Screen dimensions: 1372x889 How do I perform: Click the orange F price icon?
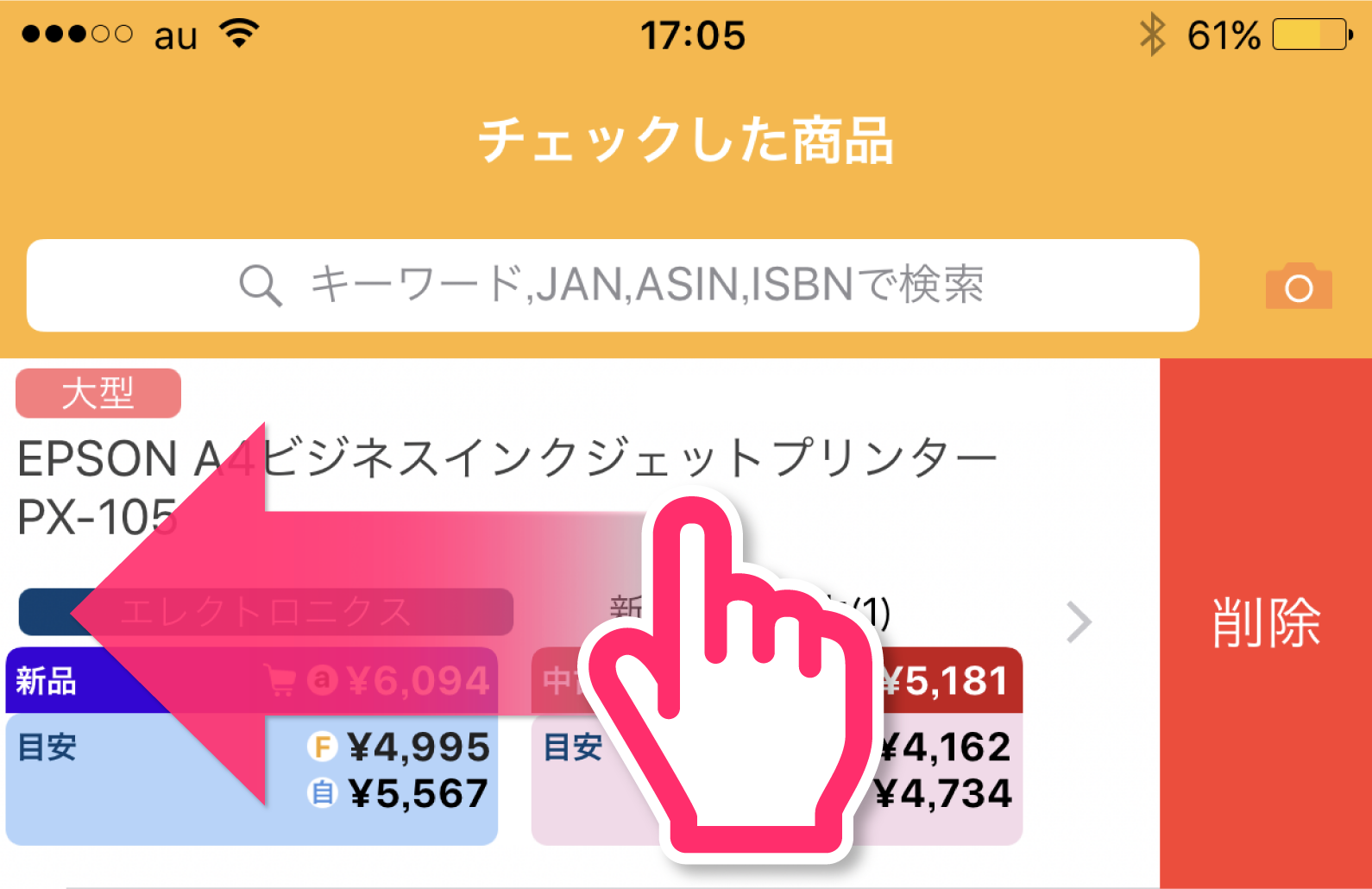322,747
